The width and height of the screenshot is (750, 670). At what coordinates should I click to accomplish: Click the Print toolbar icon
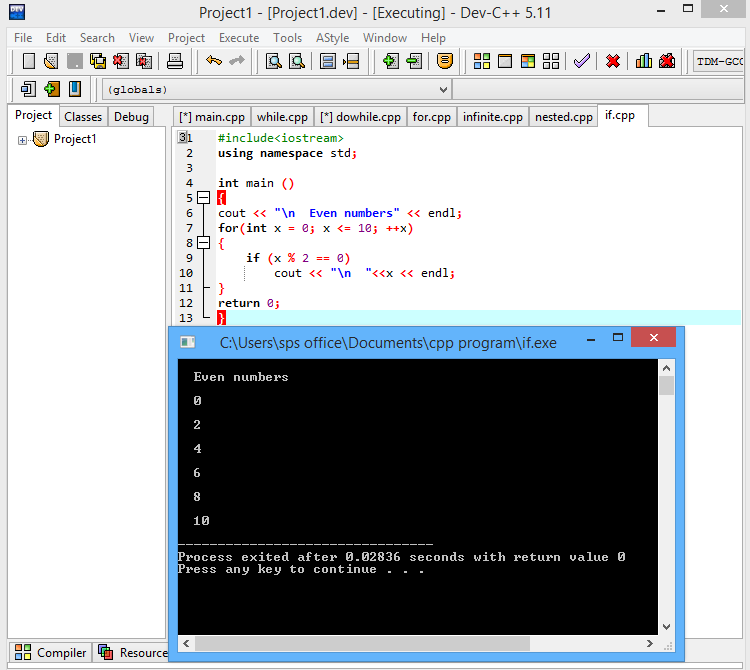point(175,61)
